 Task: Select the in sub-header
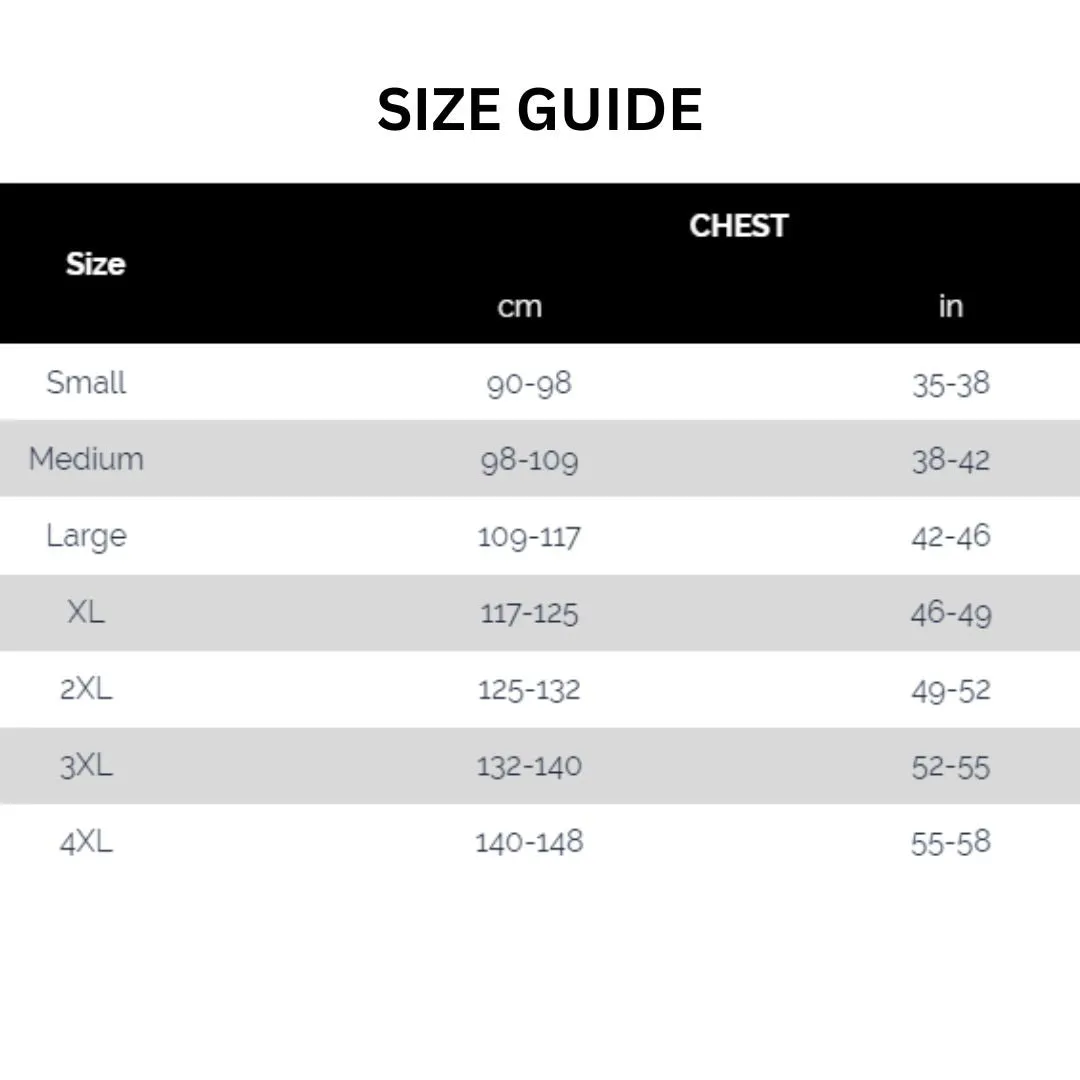coord(951,306)
